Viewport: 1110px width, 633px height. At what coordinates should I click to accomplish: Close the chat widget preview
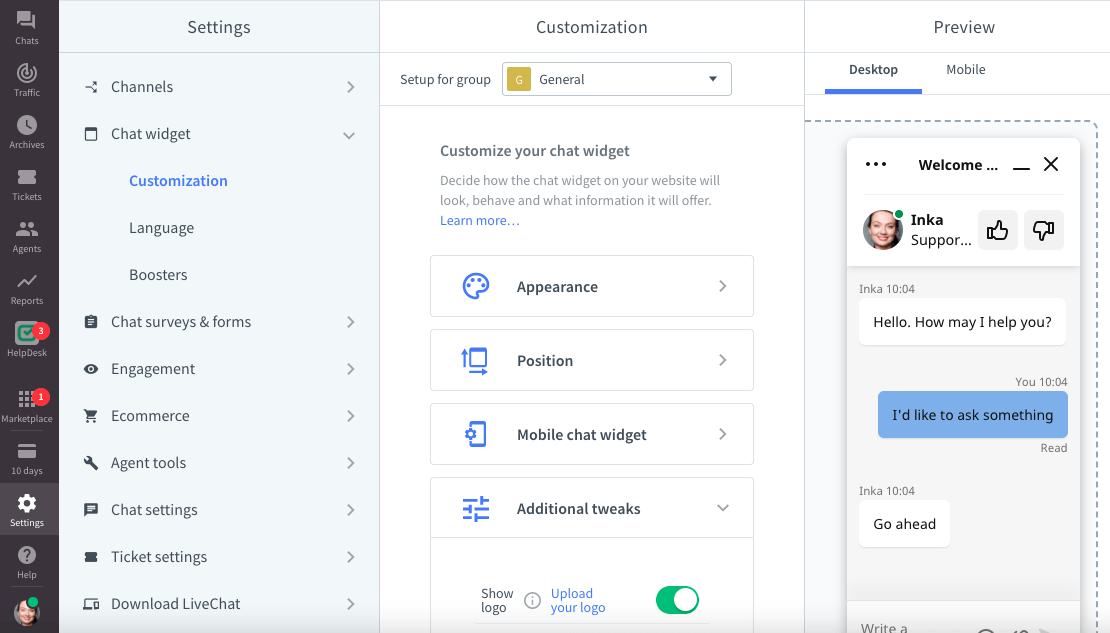pos(1051,164)
